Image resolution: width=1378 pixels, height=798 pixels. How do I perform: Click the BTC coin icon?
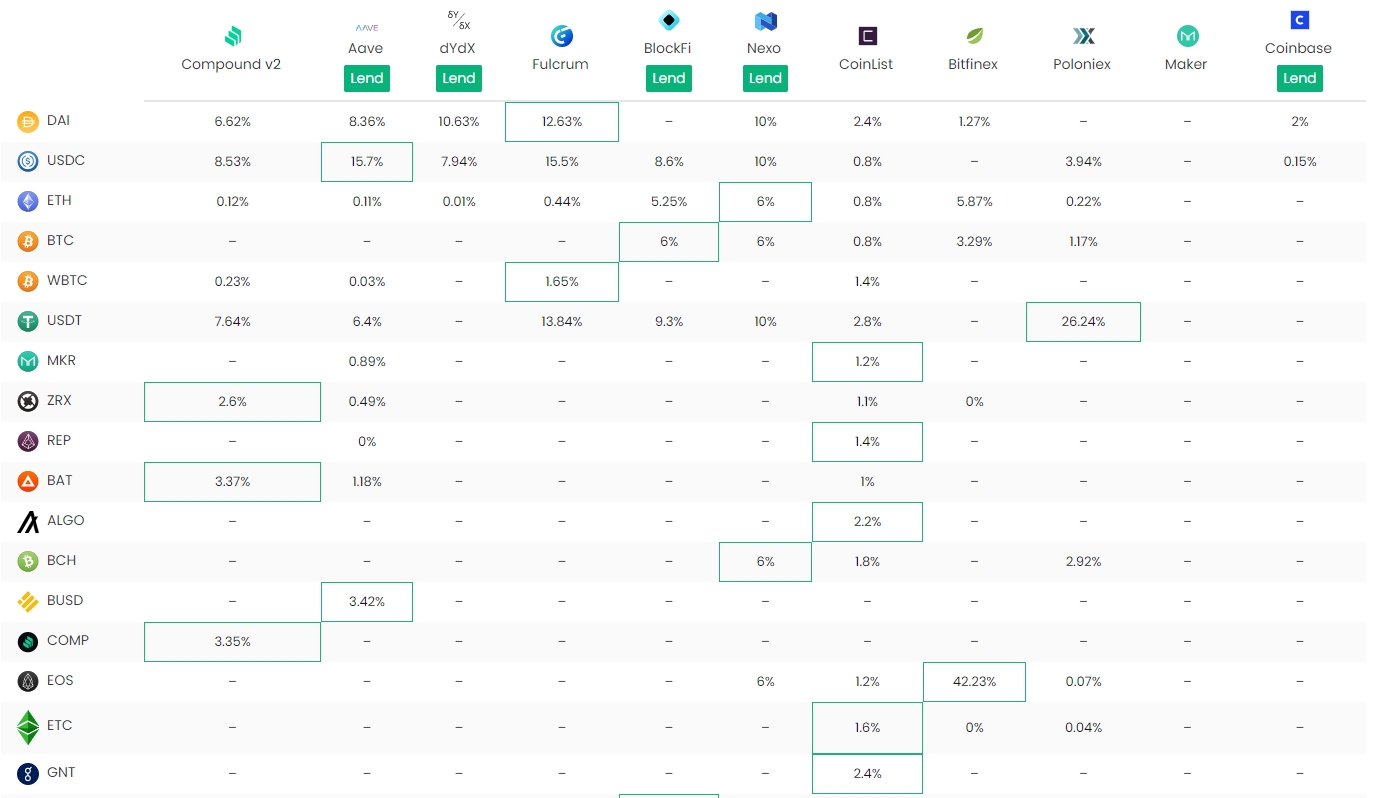coord(28,241)
